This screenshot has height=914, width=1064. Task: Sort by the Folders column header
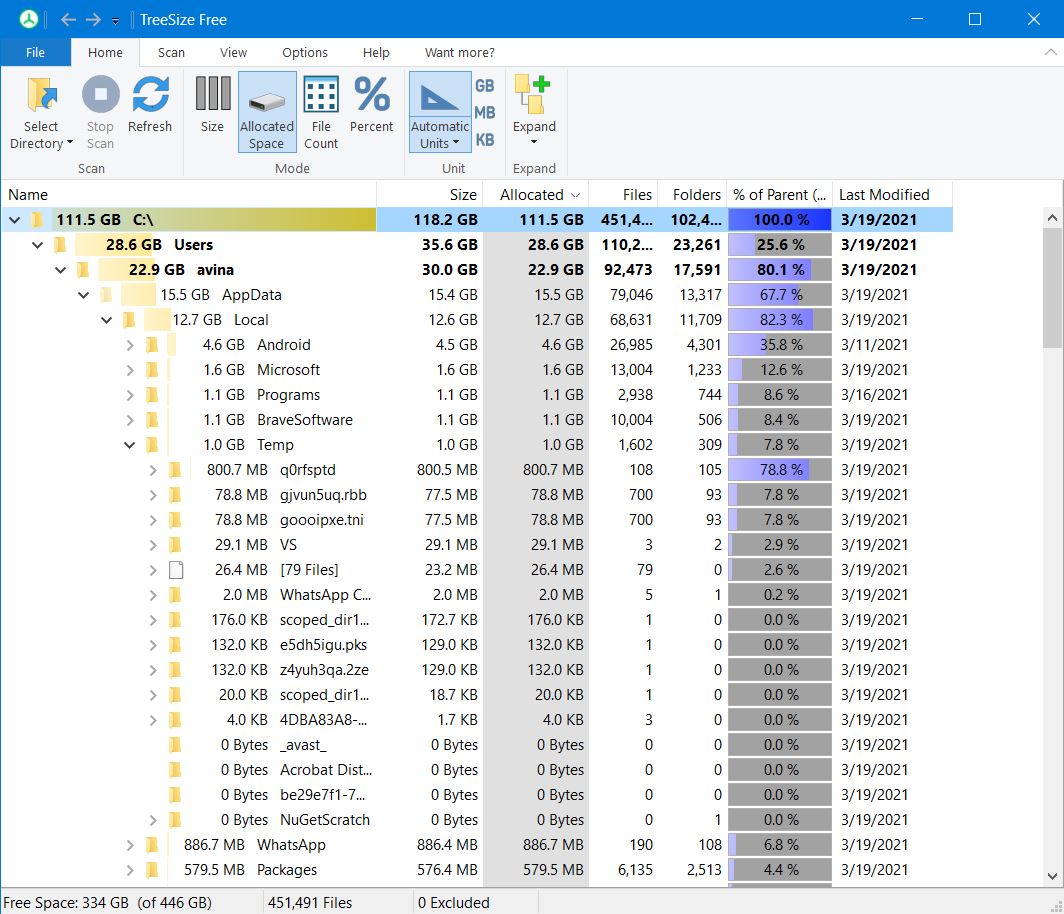(x=692, y=195)
